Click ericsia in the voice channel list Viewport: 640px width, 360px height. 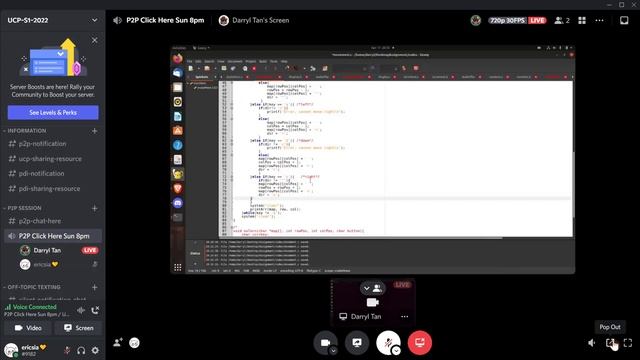(42, 264)
